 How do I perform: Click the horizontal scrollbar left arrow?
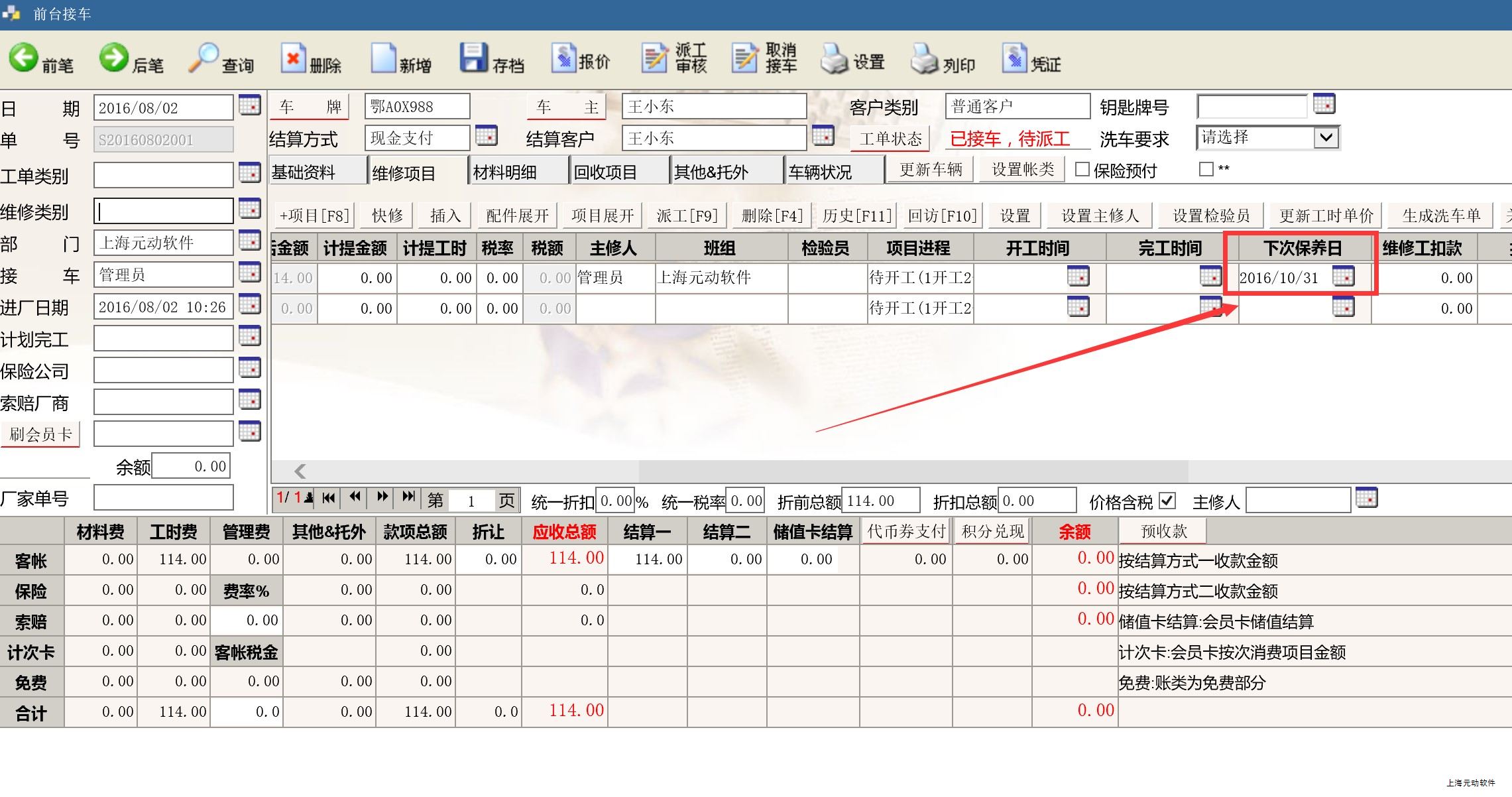pos(300,471)
